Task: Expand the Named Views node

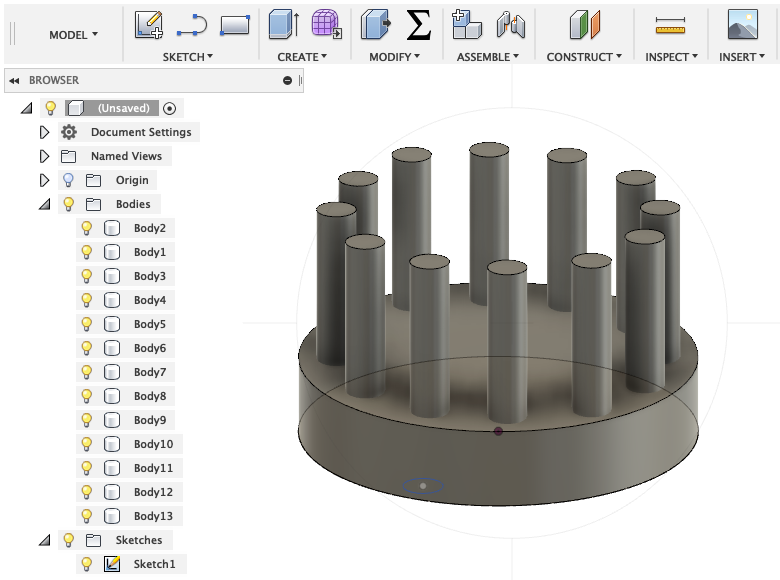Action: click(44, 156)
